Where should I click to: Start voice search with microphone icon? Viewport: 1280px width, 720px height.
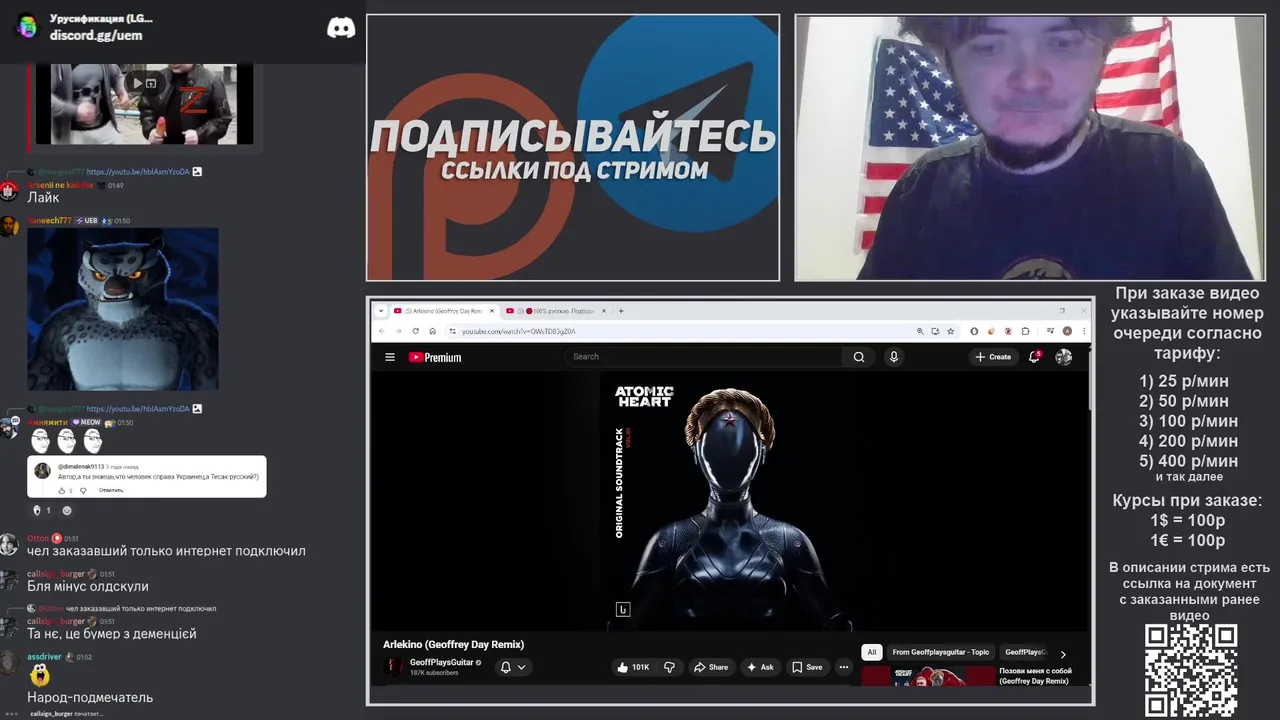[894, 357]
